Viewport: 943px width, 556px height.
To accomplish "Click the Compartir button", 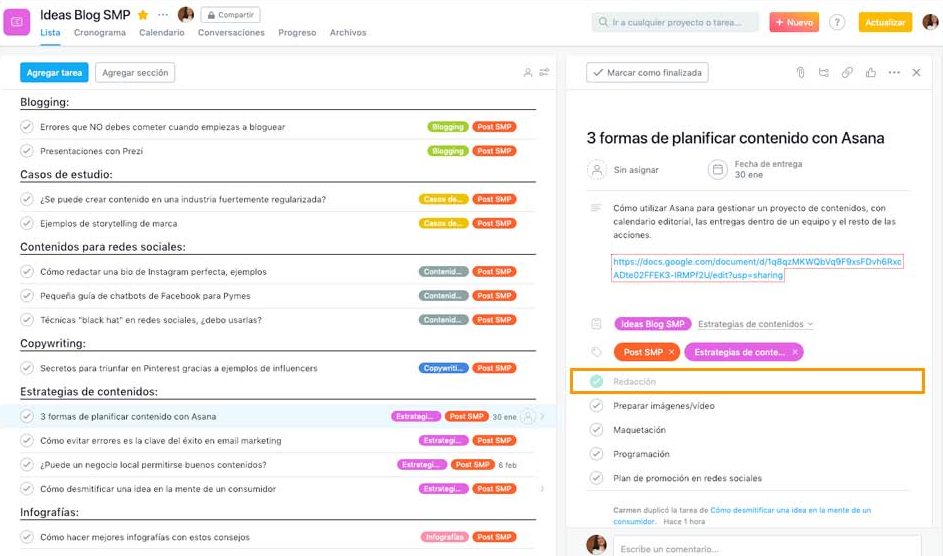I will (x=230, y=14).
